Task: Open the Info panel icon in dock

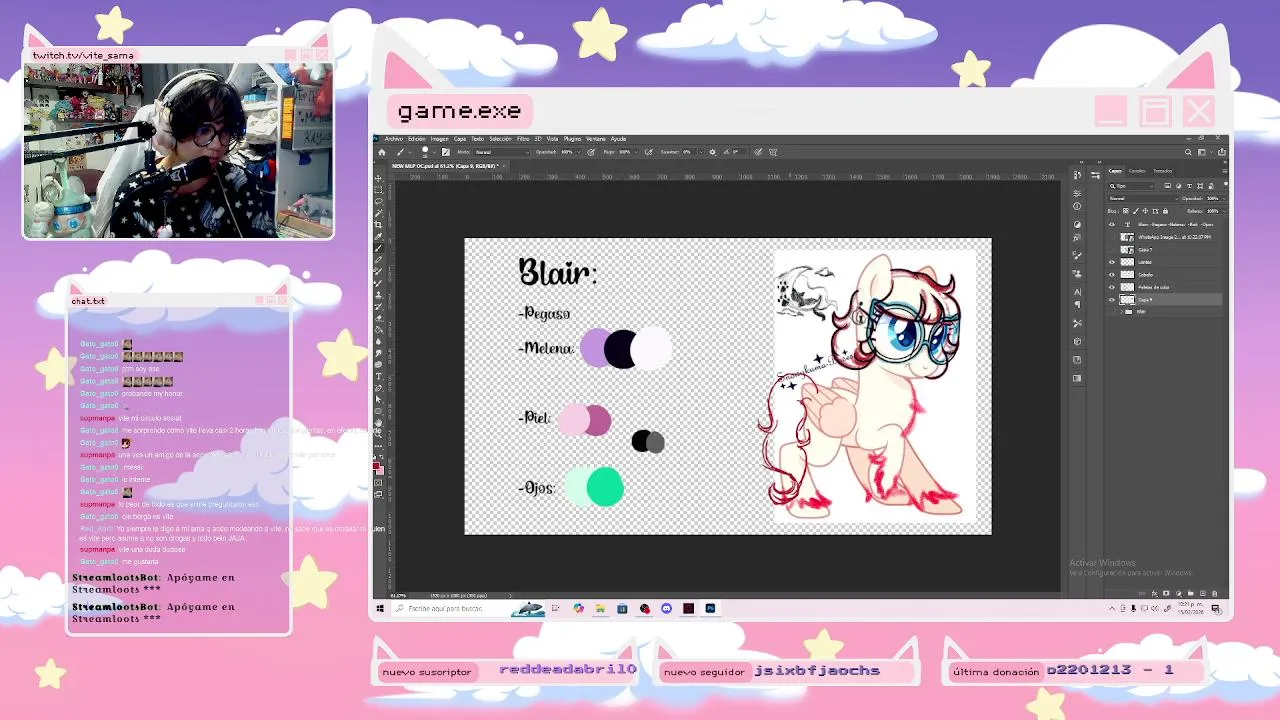Action: pos(1077,206)
